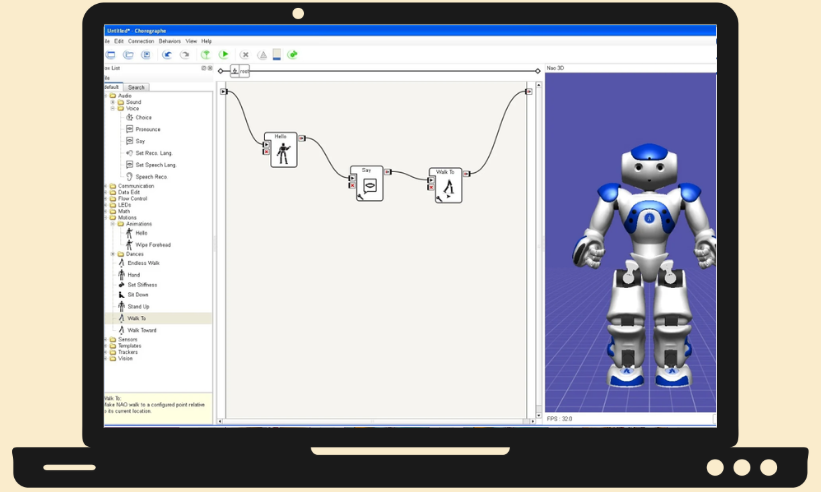Click the Redo arrow in toolbar
Image resolution: width=821 pixels, height=492 pixels.
coord(184,55)
